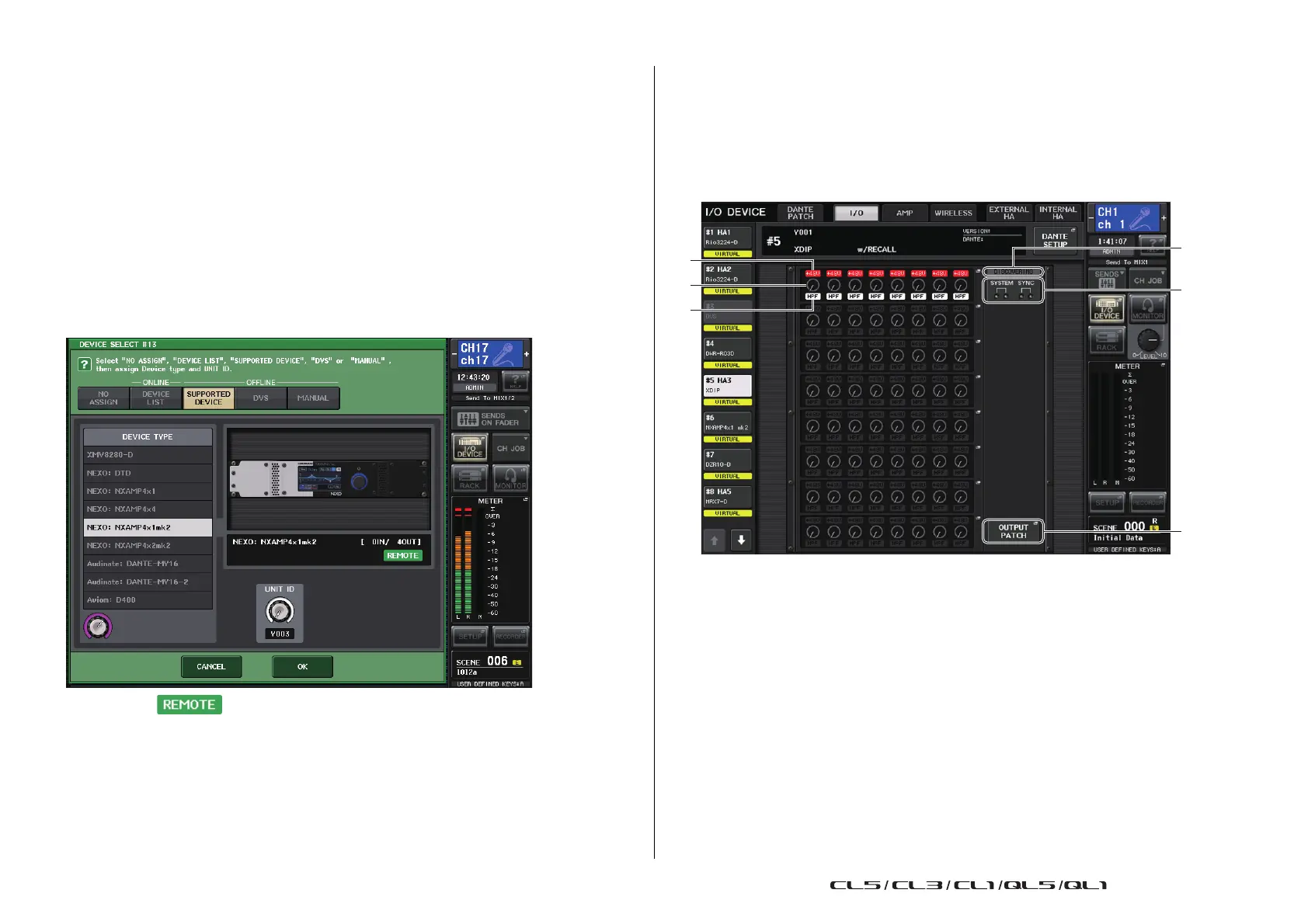Click purple device type scroll knob
The image size is (1308, 924).
point(98,627)
